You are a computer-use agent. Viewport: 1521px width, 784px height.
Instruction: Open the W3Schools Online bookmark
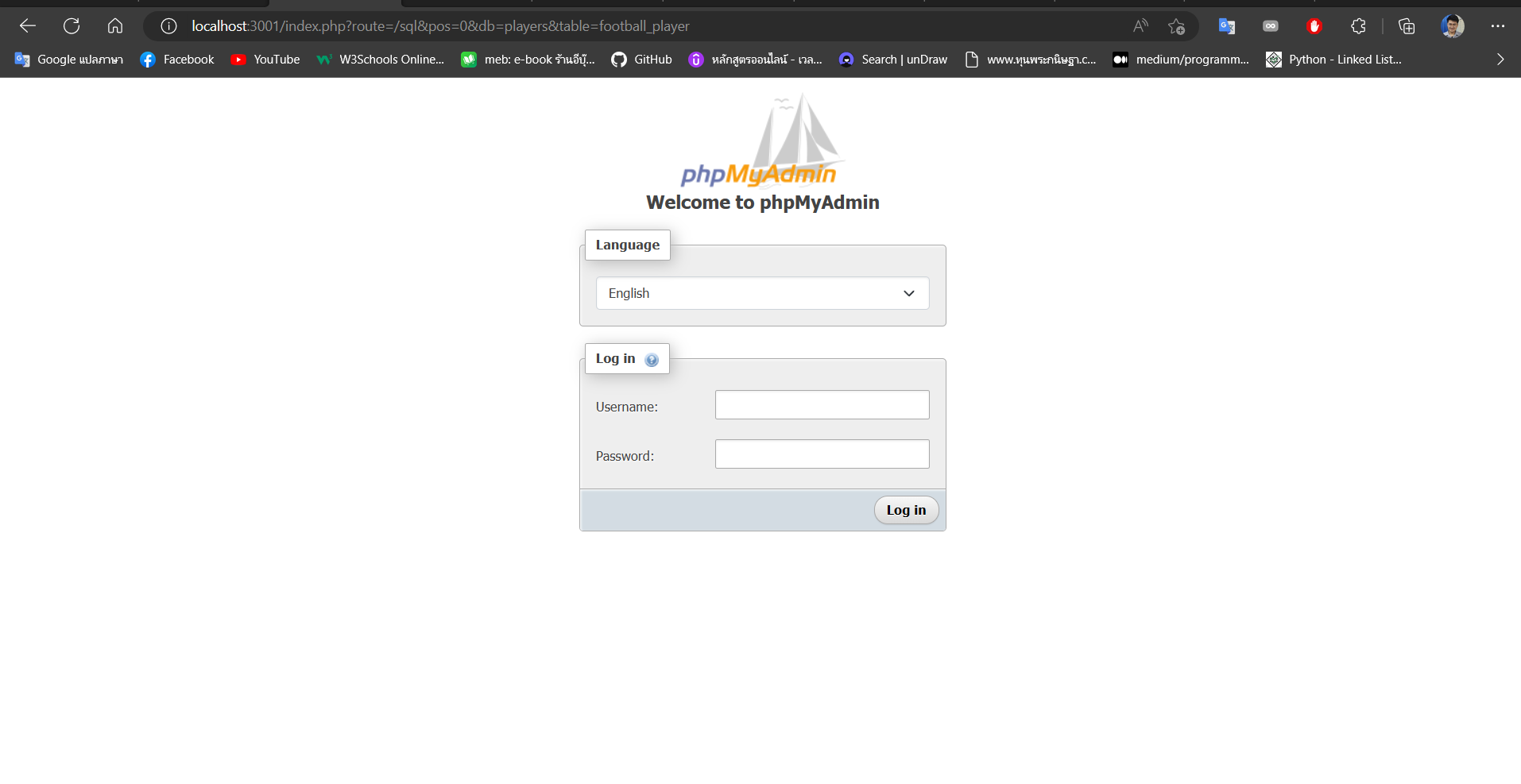click(381, 59)
